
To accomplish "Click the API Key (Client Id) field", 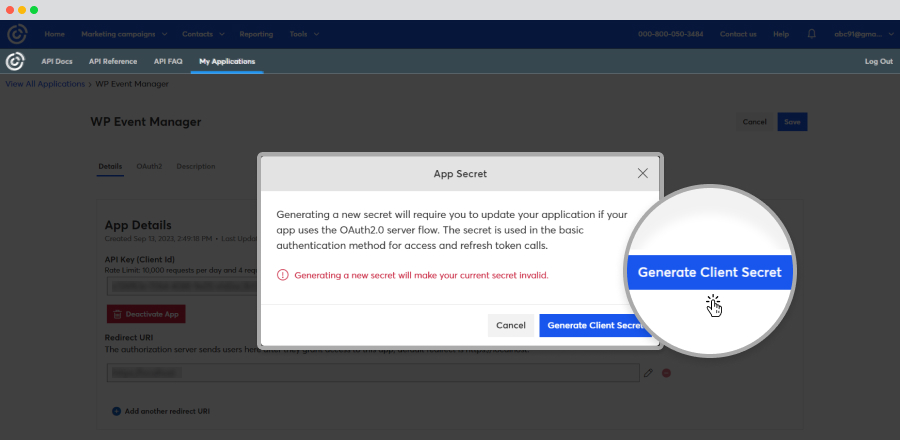I will [x=184, y=285].
